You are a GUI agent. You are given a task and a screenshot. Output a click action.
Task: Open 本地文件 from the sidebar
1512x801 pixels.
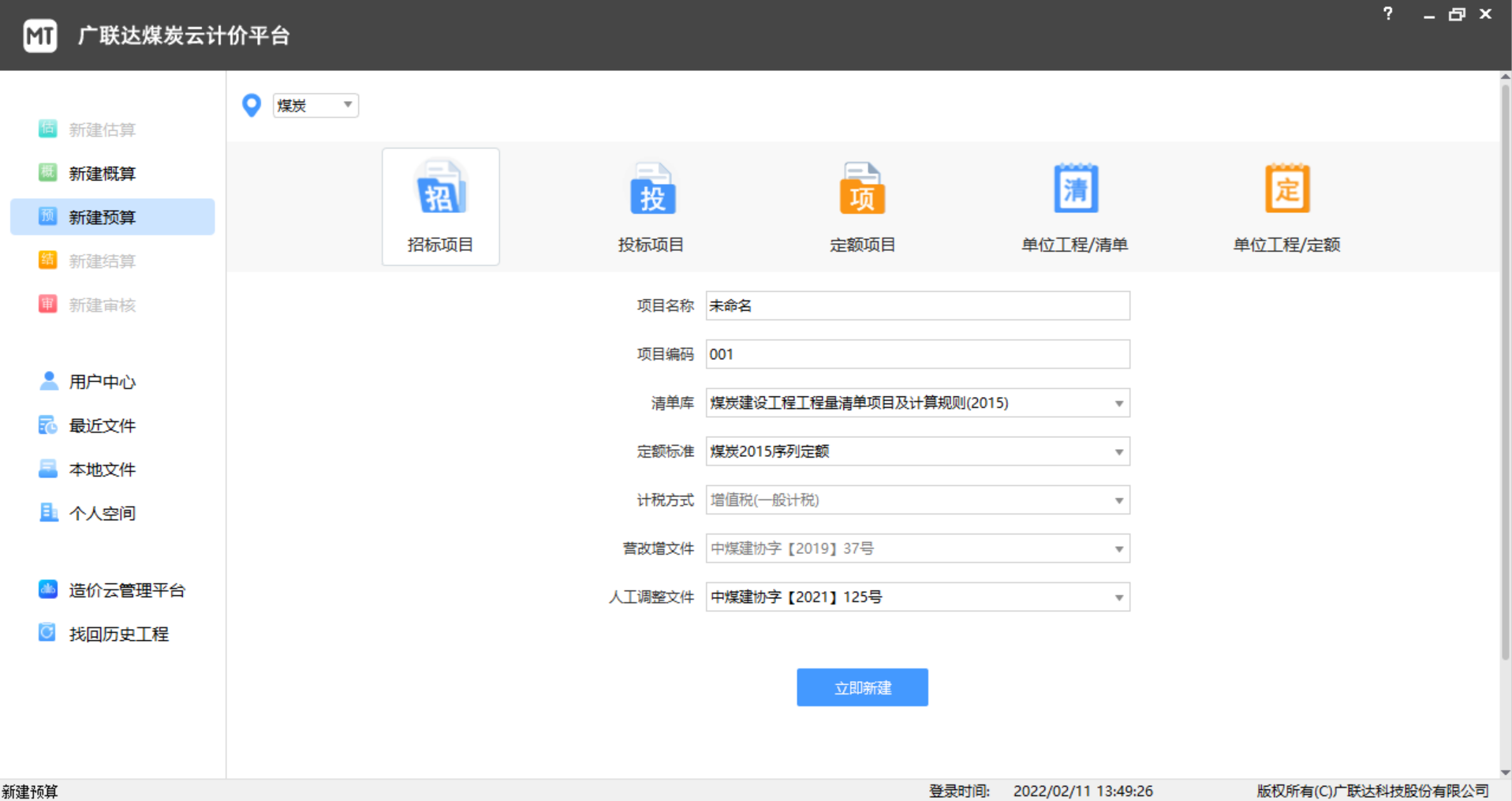coord(101,470)
